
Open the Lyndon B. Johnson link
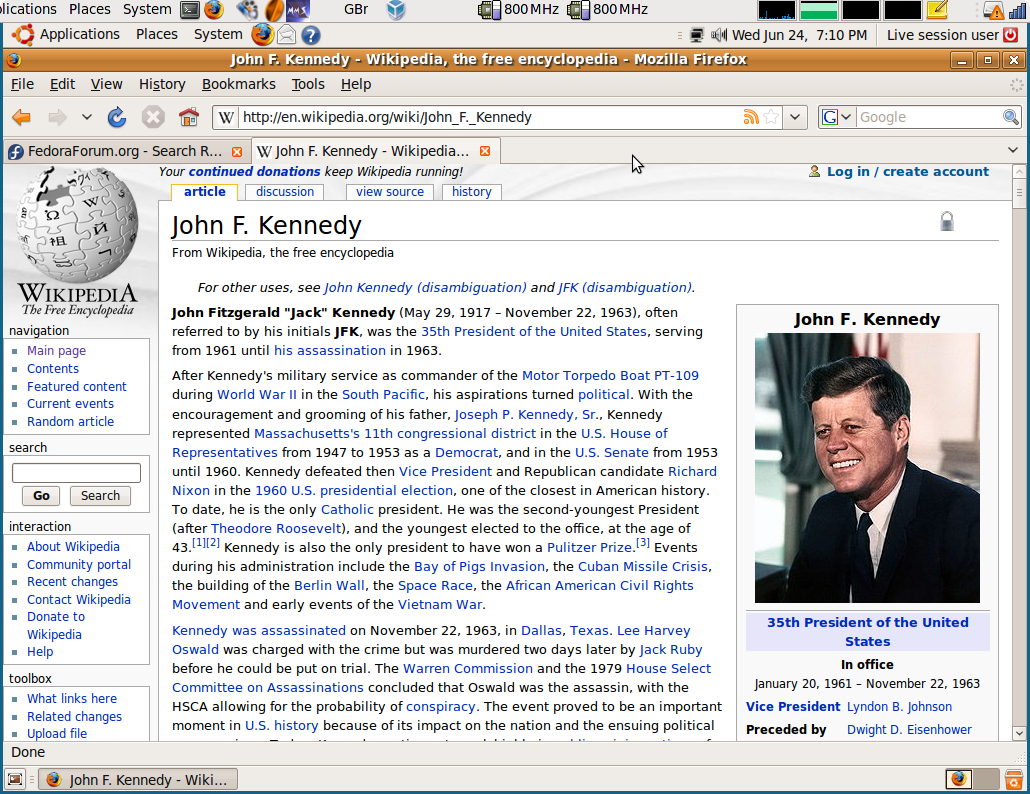click(899, 707)
